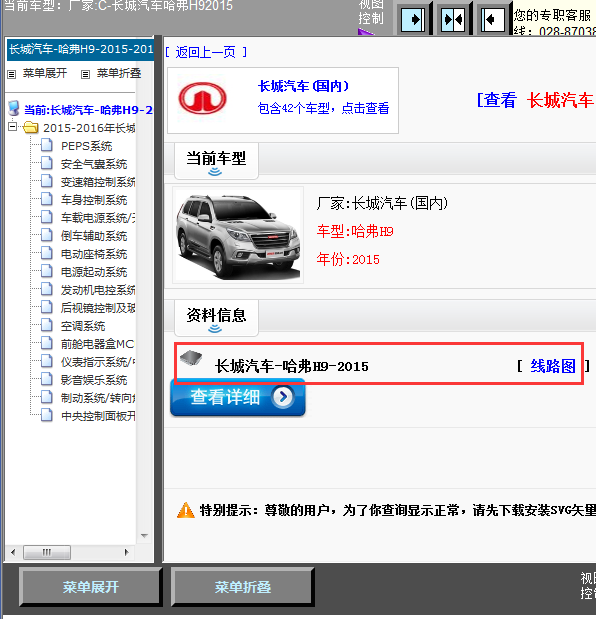Click the Great Wall Motors red logo
The image size is (596, 619).
(x=202, y=98)
